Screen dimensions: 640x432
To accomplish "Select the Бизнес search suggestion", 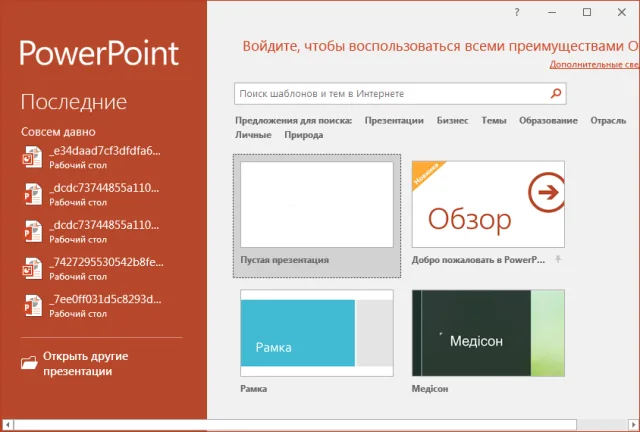I will 452,120.
